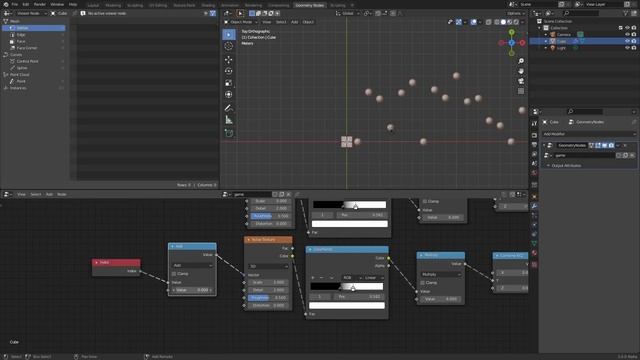Screen dimensions: 640x360
Task: Open the Add operation dropdown in Add node
Action: [x=193, y=265]
